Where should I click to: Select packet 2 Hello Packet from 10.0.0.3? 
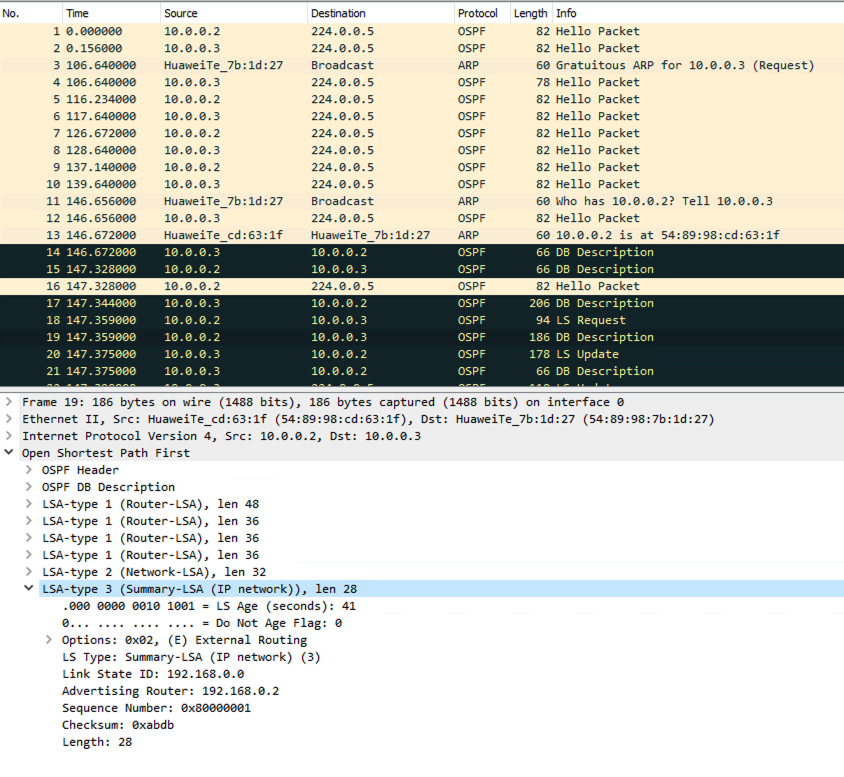(x=422, y=48)
